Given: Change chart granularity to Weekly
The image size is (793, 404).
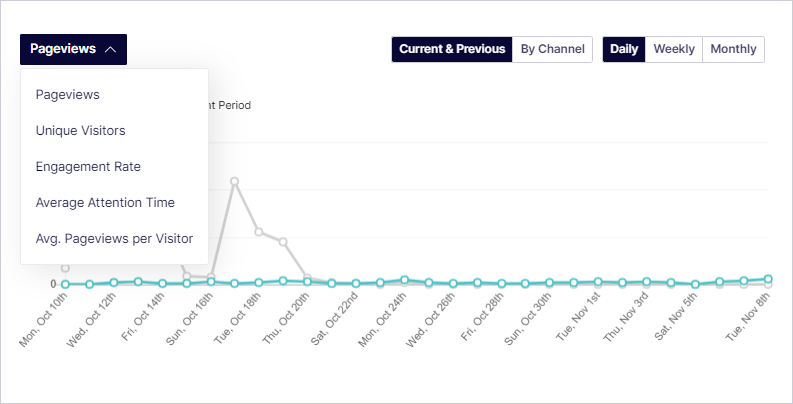Looking at the screenshot, I should point(674,49).
